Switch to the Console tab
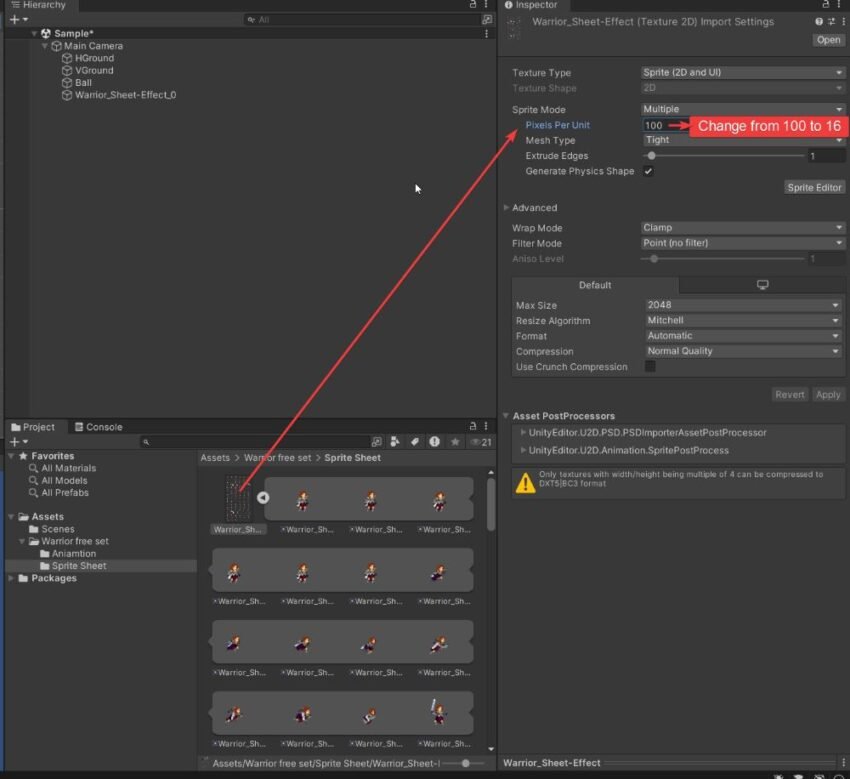850x779 pixels. click(98, 426)
